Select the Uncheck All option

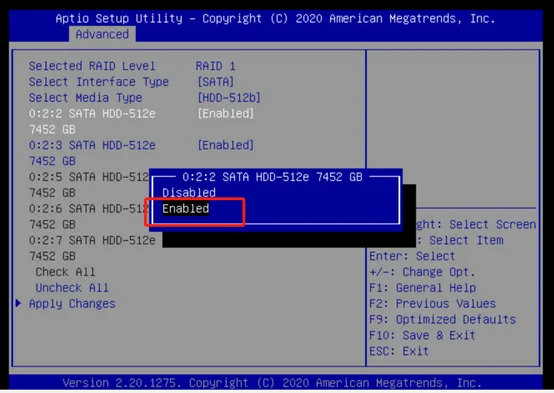tap(72, 288)
